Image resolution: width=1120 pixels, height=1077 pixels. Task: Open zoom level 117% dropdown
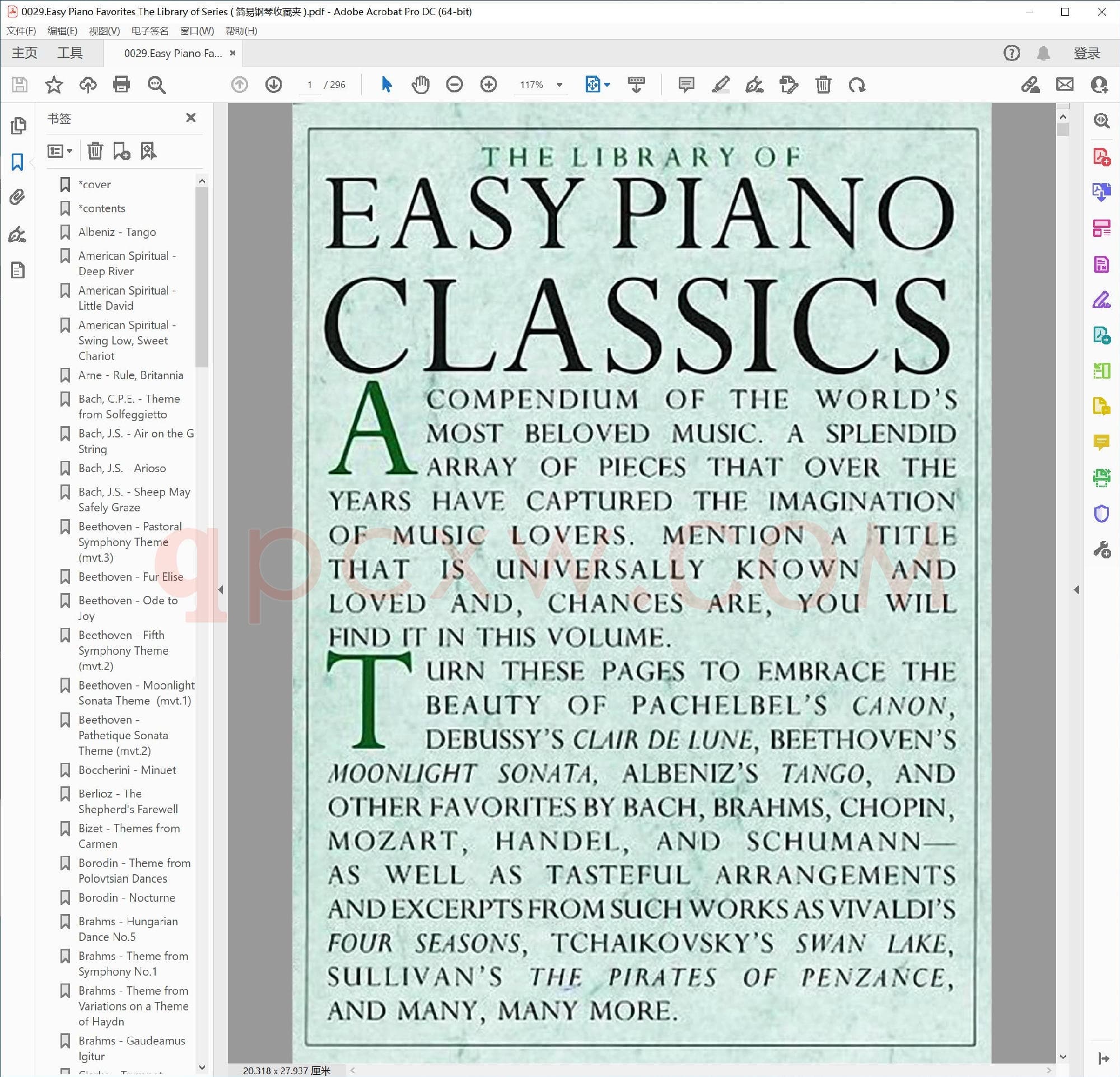point(559,85)
